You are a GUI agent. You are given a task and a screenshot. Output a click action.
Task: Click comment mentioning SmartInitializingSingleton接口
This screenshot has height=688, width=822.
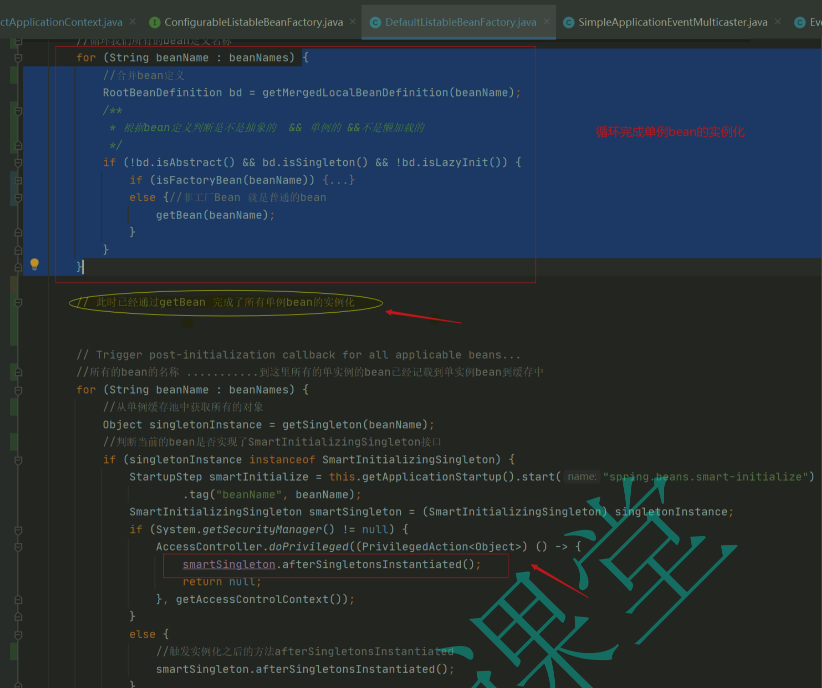[272, 442]
